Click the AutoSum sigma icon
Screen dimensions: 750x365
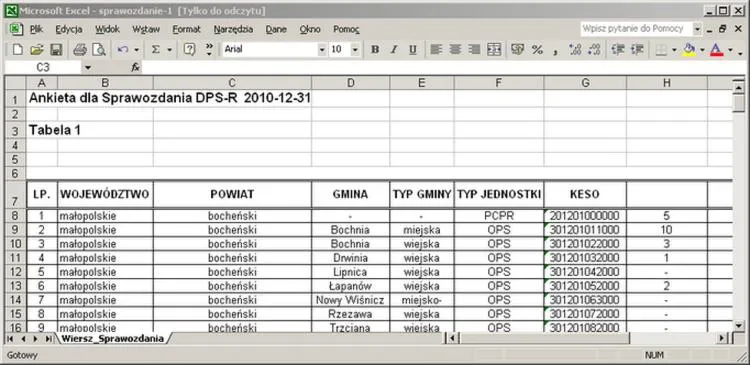point(155,49)
